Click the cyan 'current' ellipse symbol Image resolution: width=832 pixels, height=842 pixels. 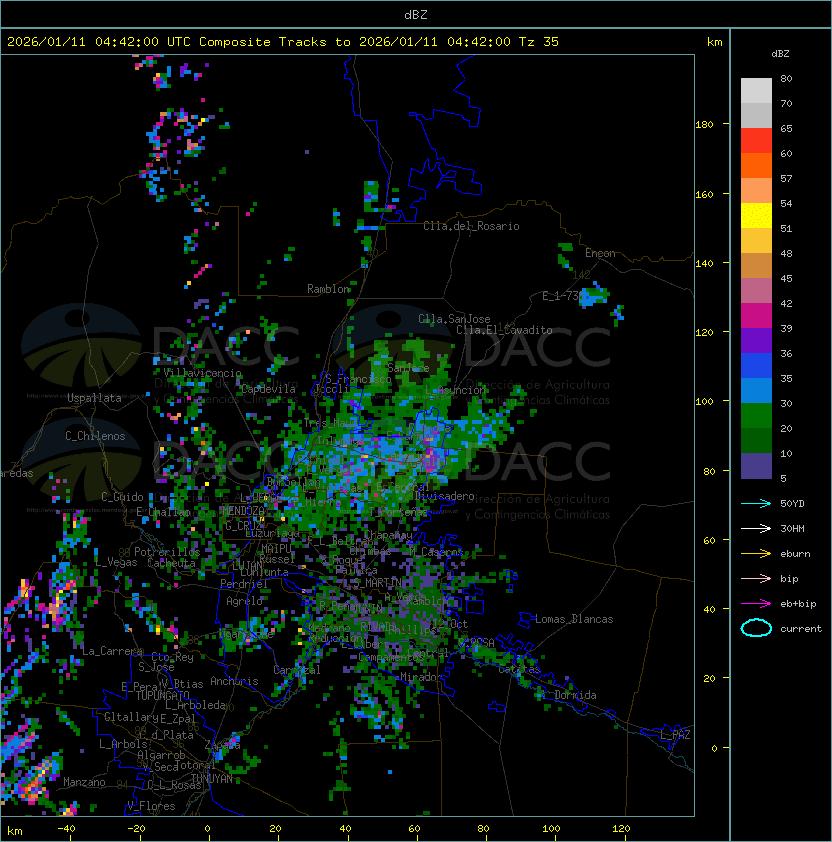tap(756, 628)
